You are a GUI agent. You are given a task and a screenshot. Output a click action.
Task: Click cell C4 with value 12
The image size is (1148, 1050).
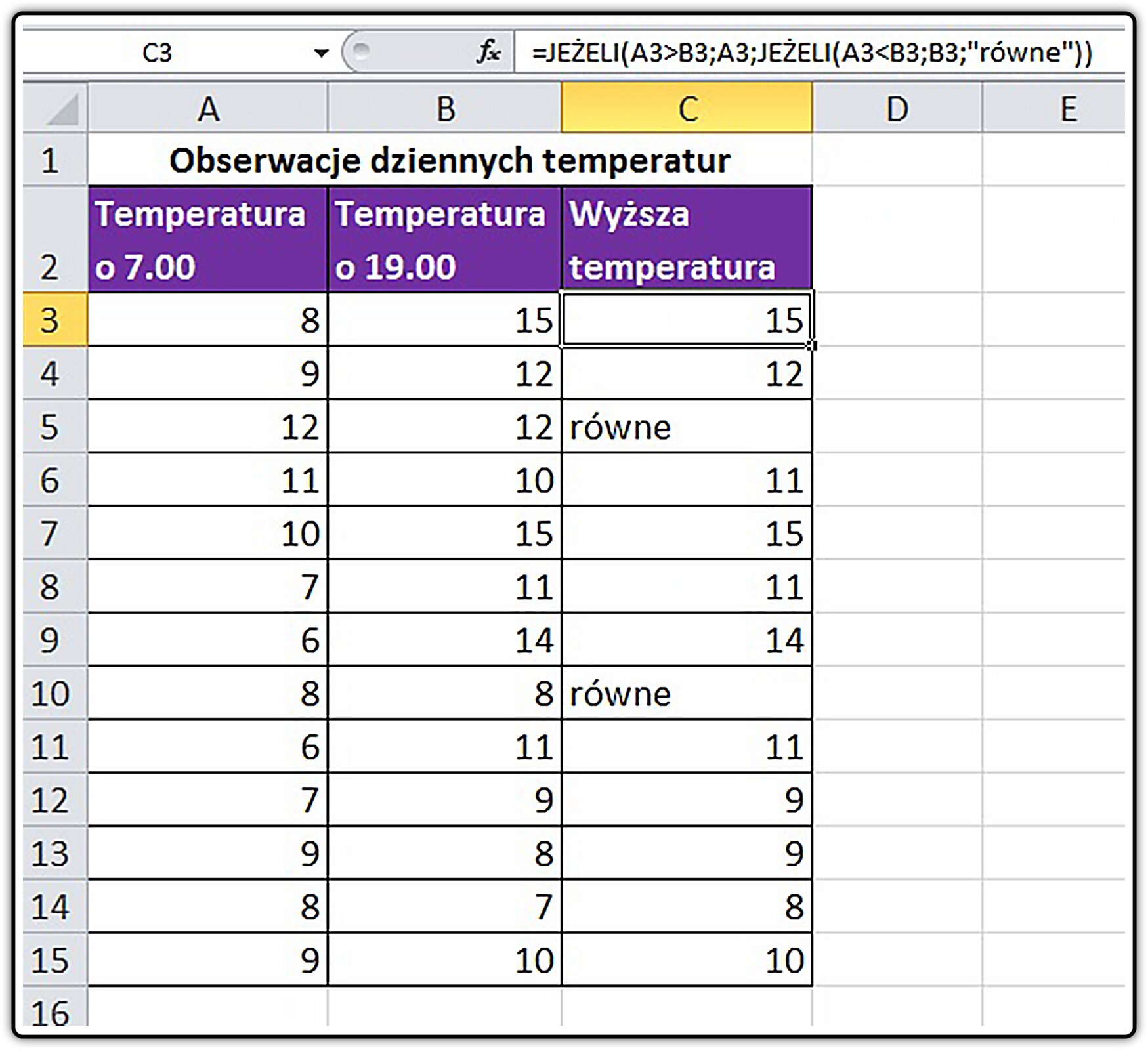click(687, 373)
